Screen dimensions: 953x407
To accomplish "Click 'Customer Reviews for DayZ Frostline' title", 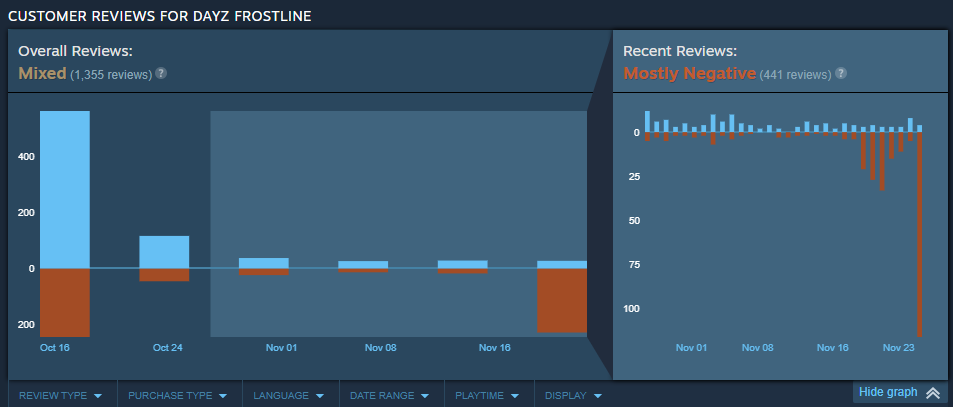I will [160, 16].
